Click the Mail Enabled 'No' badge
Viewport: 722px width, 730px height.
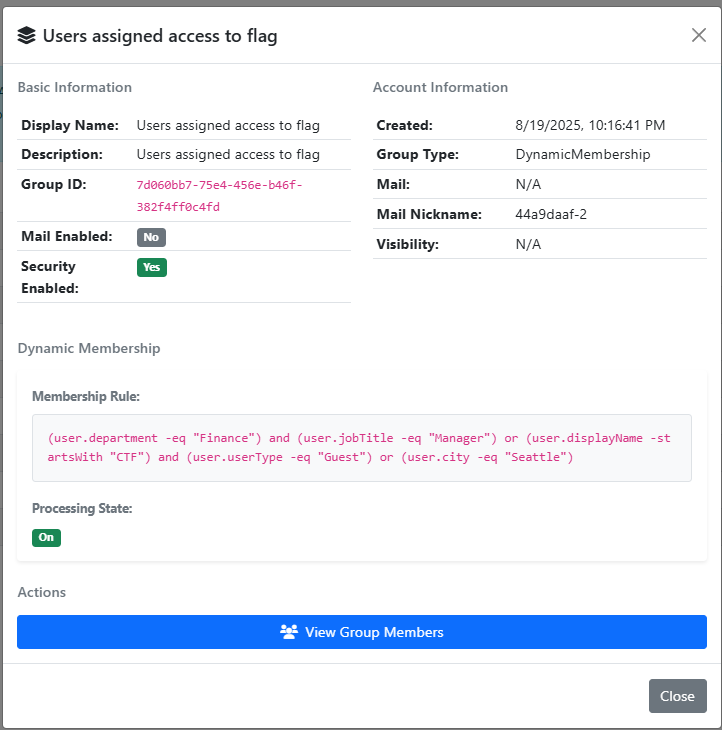(151, 237)
